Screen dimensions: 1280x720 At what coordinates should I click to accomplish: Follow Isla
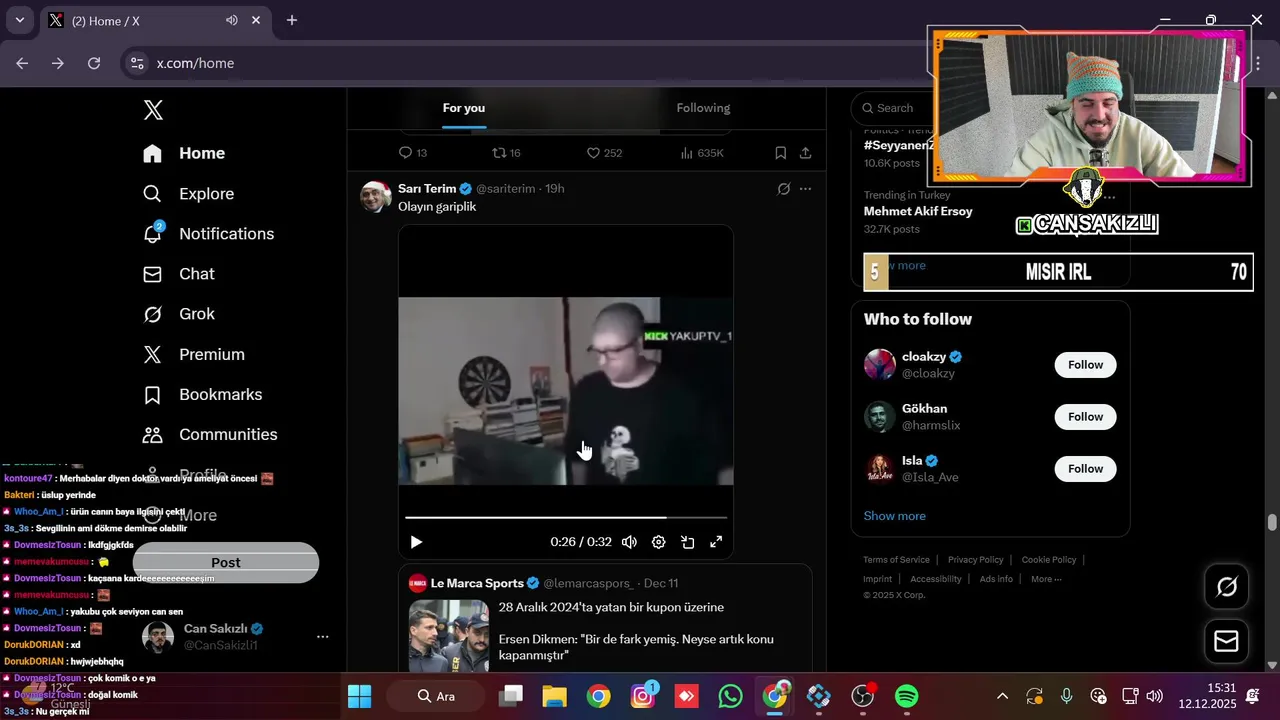pyautogui.click(x=1085, y=469)
